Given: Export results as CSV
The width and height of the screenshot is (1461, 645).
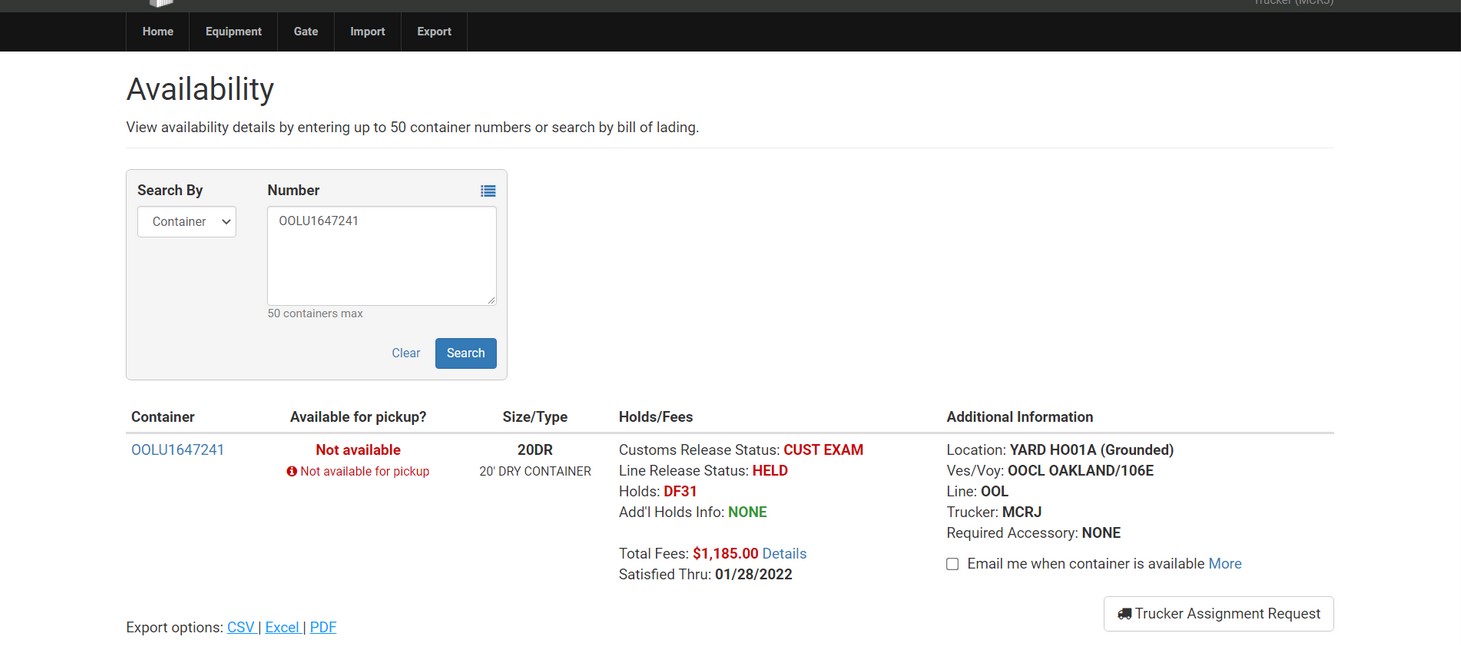Looking at the screenshot, I should coord(241,627).
